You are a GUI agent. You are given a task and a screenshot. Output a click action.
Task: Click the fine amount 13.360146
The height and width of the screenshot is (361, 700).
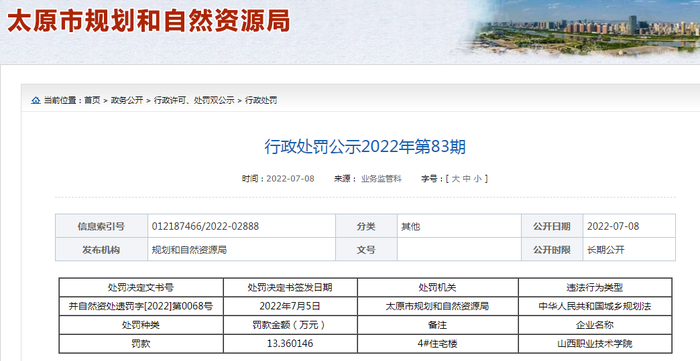coord(290,344)
